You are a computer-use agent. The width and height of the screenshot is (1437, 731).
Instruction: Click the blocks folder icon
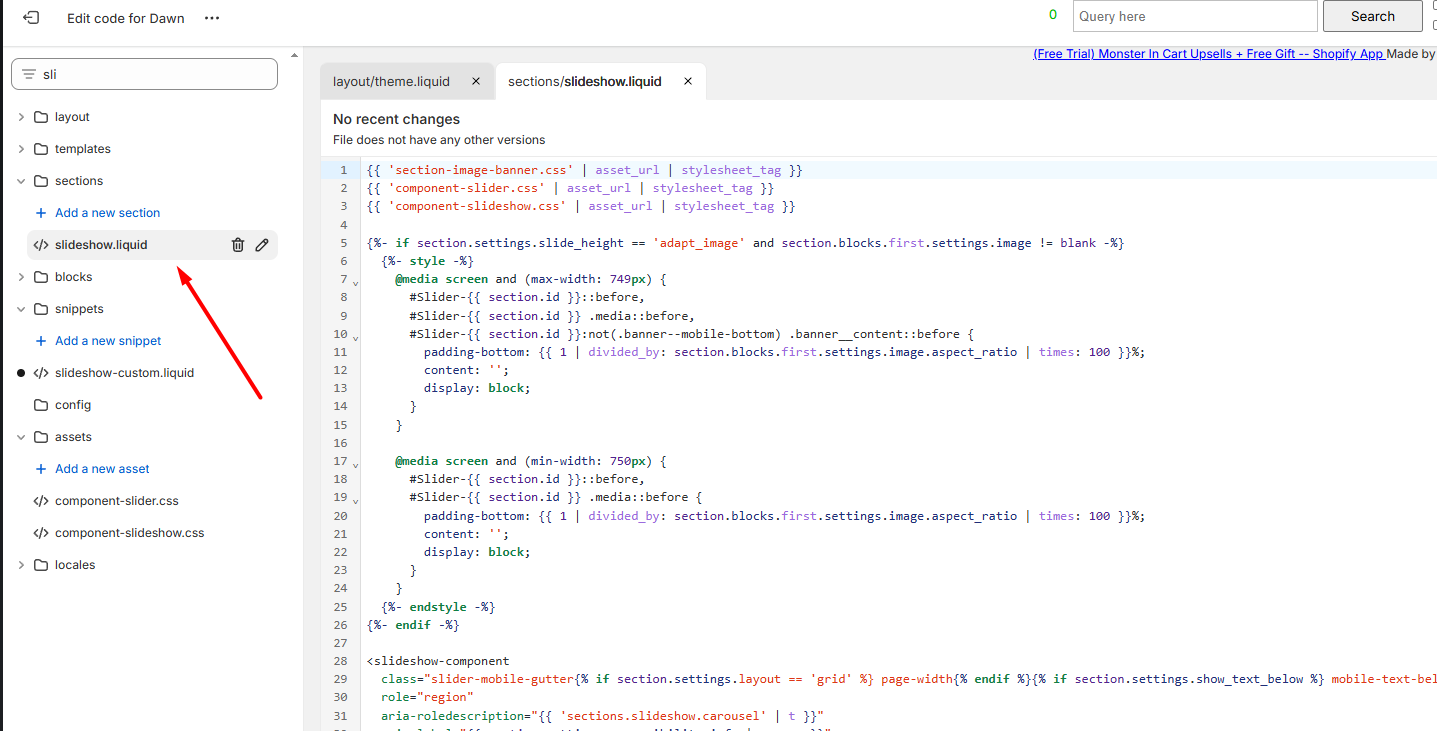[x=41, y=277]
